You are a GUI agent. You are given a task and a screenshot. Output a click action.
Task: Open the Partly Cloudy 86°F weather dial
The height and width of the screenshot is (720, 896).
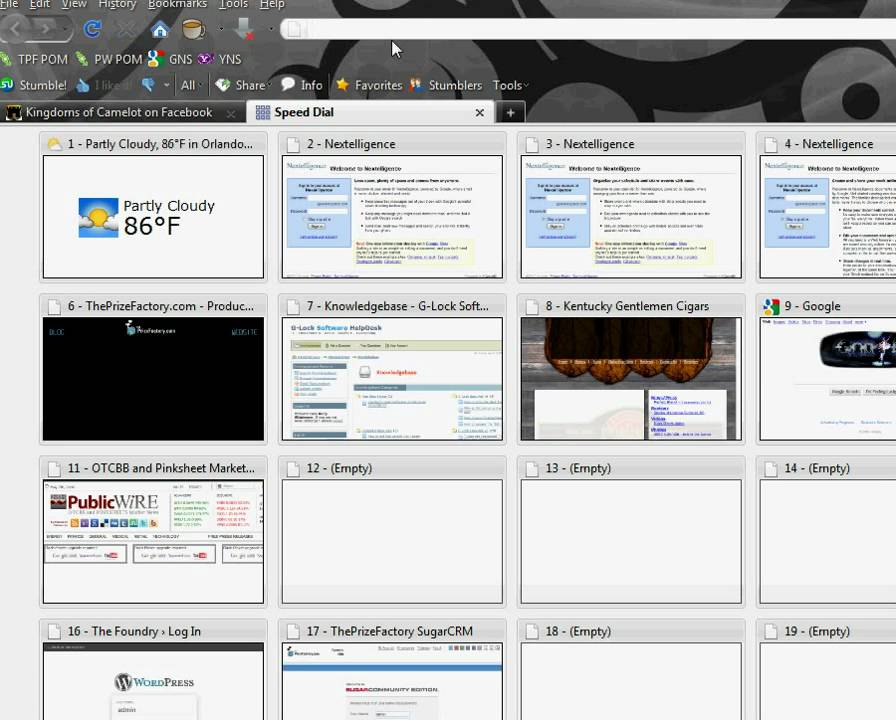(153, 217)
